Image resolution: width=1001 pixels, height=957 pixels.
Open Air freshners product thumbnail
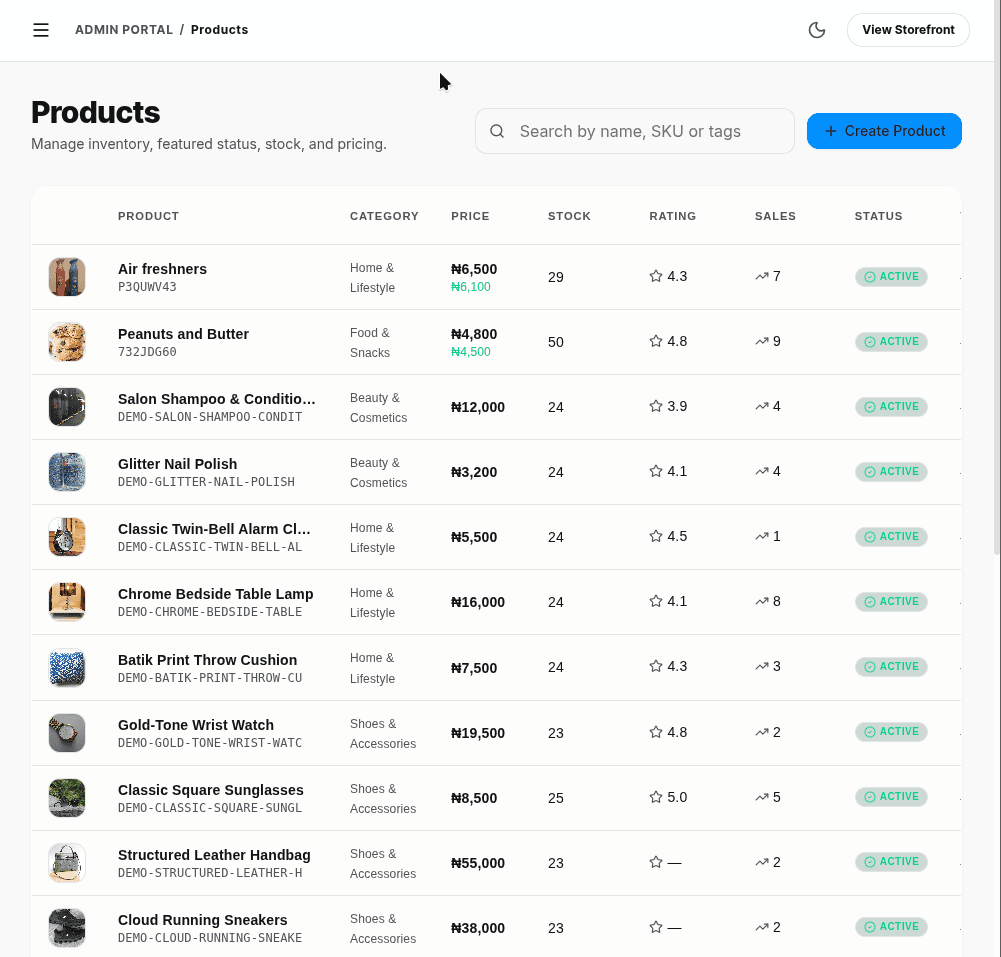tap(67, 277)
